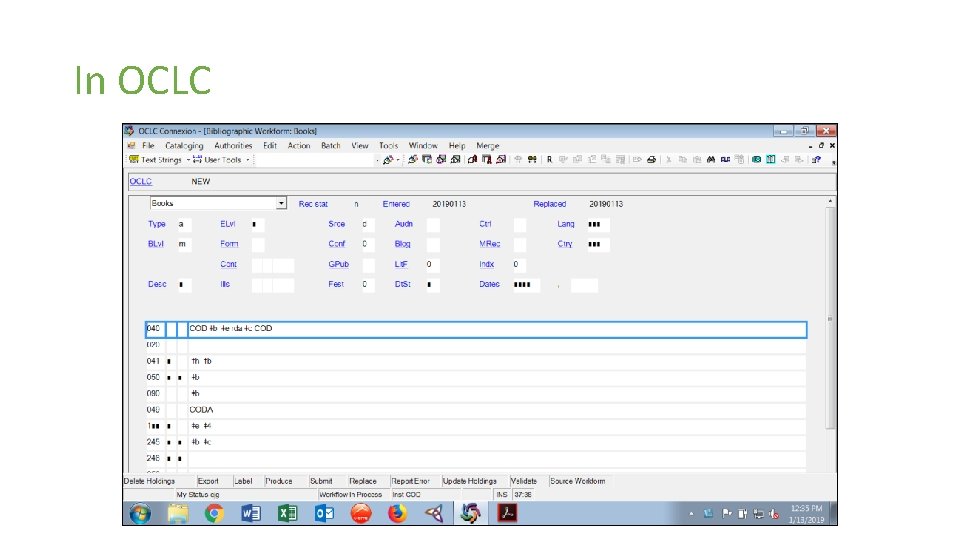Open the Edit menu

tap(270, 146)
